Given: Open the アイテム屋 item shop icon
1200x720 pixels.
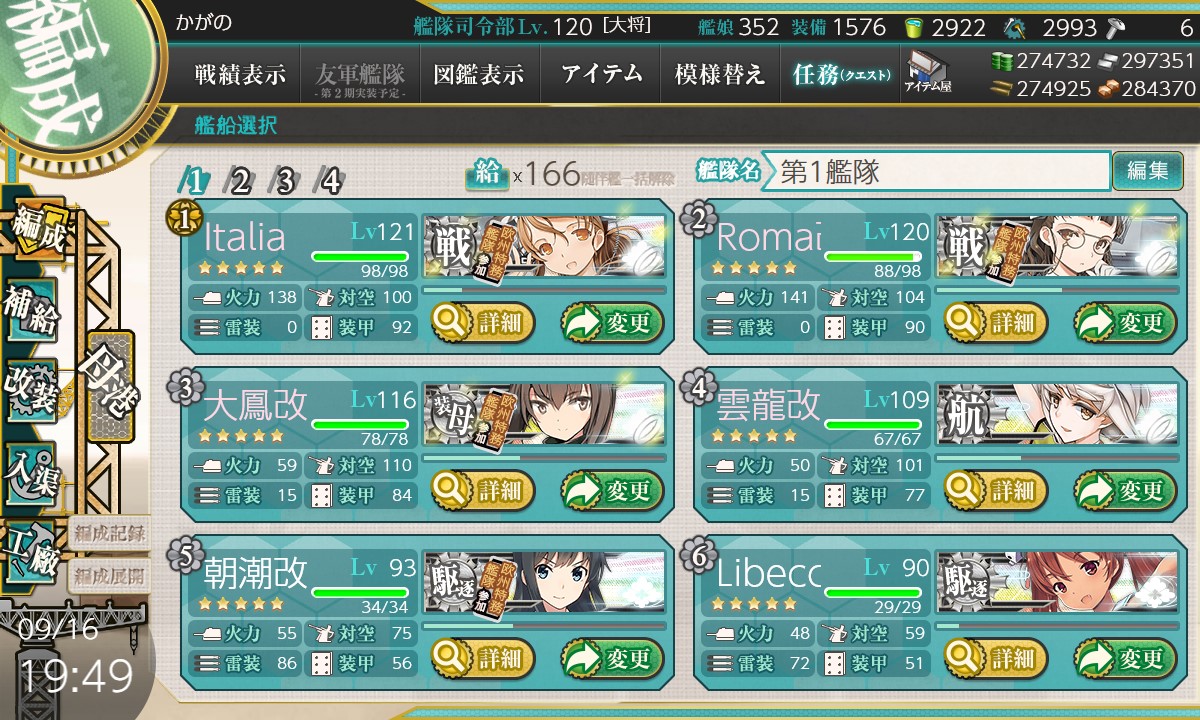Looking at the screenshot, I should [927, 74].
